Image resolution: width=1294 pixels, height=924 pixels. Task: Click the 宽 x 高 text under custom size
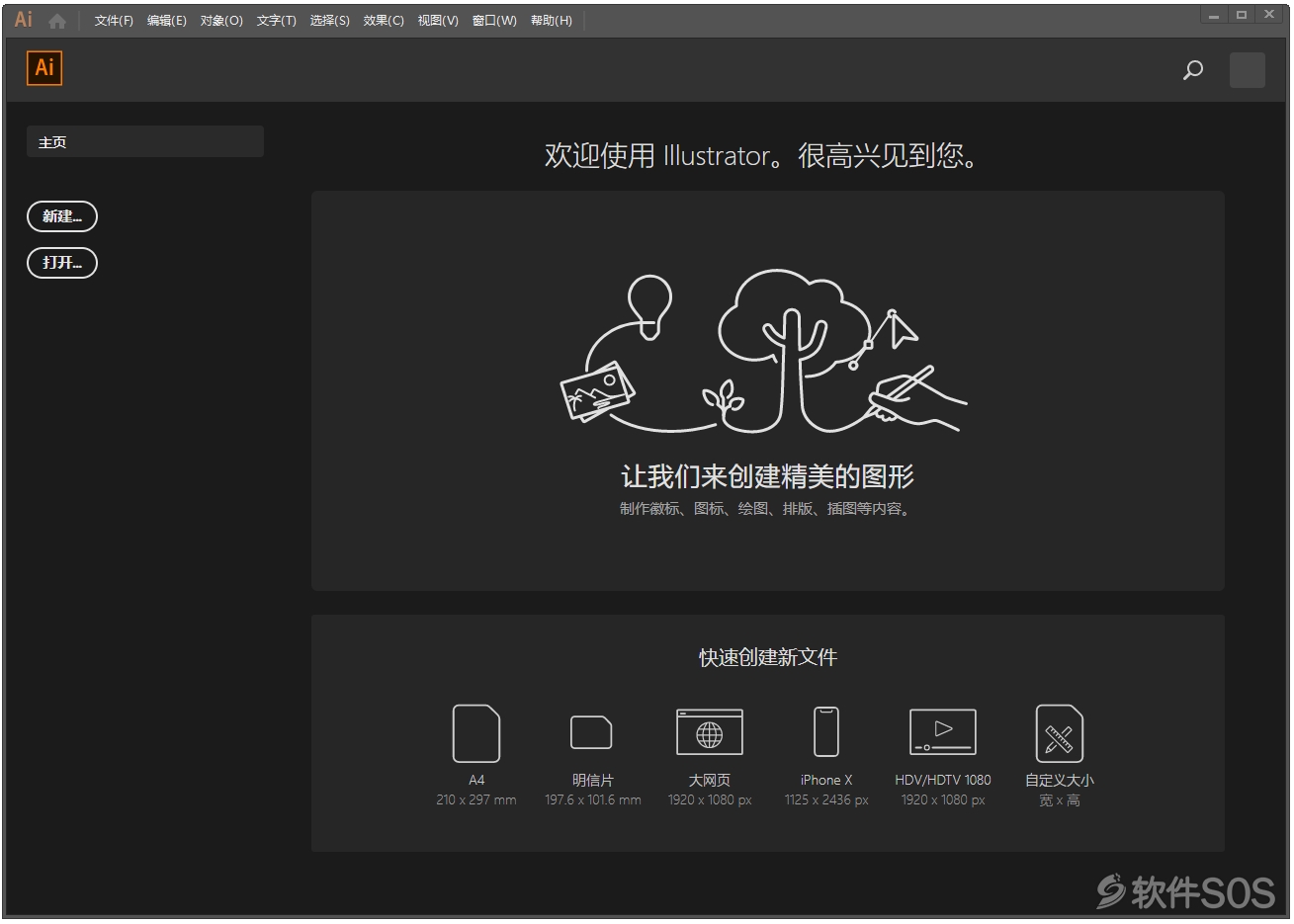pos(1060,800)
